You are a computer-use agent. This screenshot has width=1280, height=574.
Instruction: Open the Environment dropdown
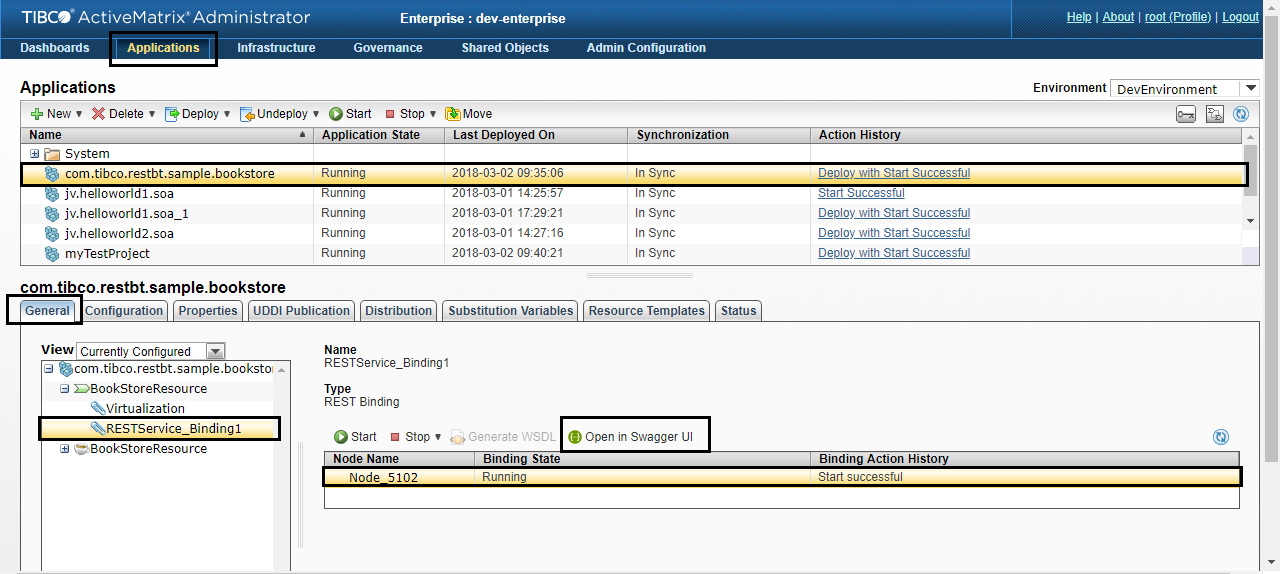(1250, 89)
